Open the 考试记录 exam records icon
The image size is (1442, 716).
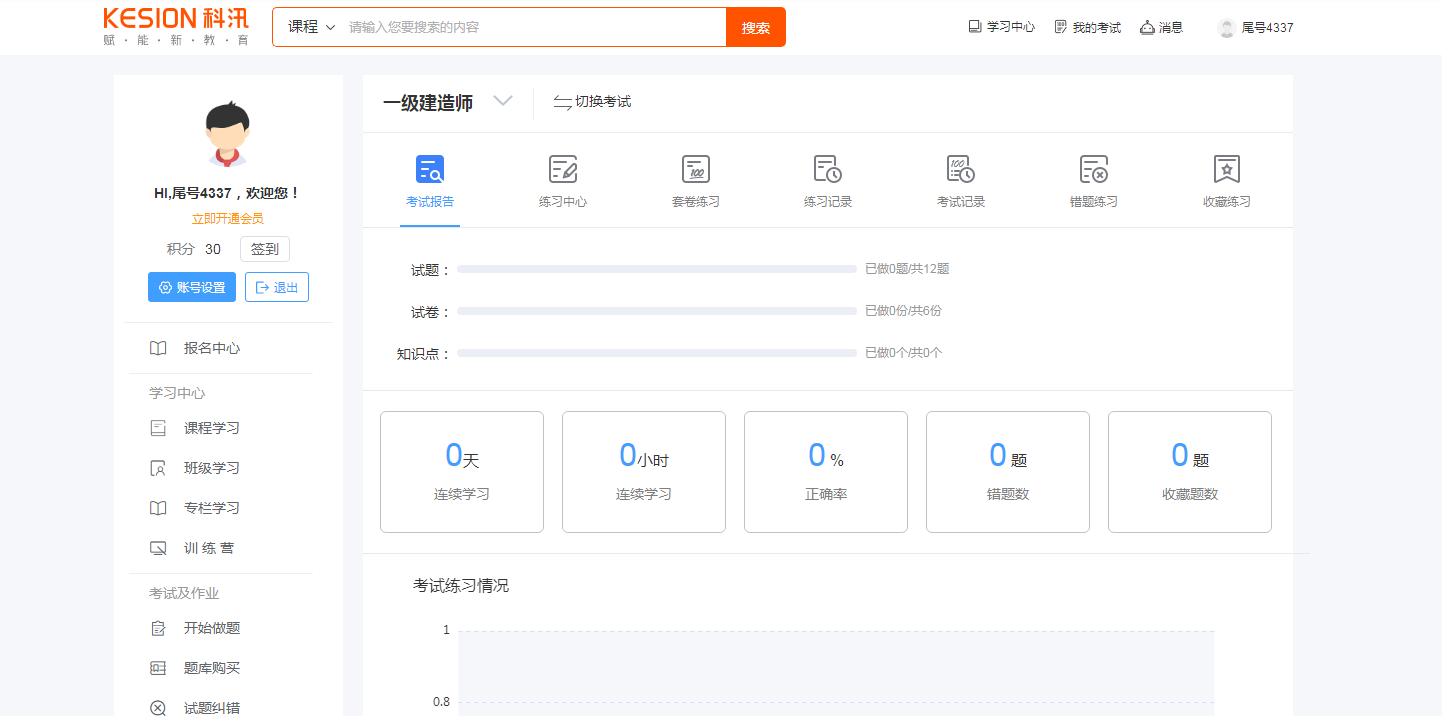960,170
